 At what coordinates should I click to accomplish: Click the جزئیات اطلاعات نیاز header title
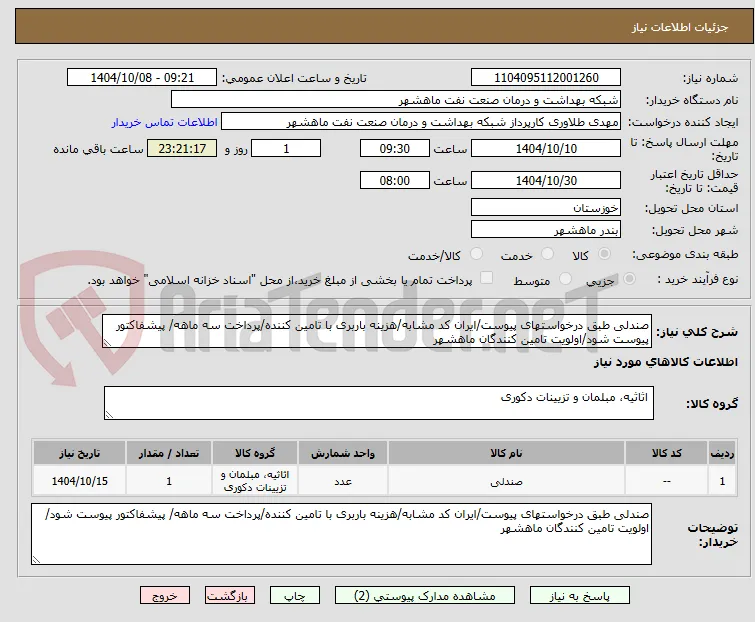[x=680, y=27]
